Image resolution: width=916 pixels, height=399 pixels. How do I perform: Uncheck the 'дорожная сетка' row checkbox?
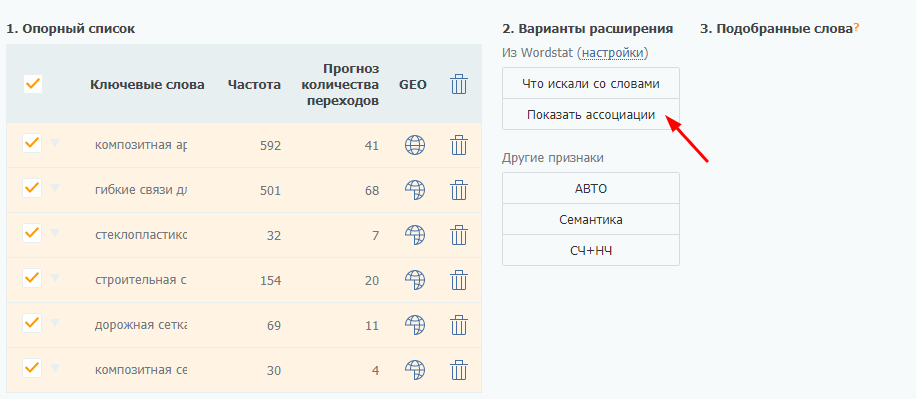click(32, 322)
